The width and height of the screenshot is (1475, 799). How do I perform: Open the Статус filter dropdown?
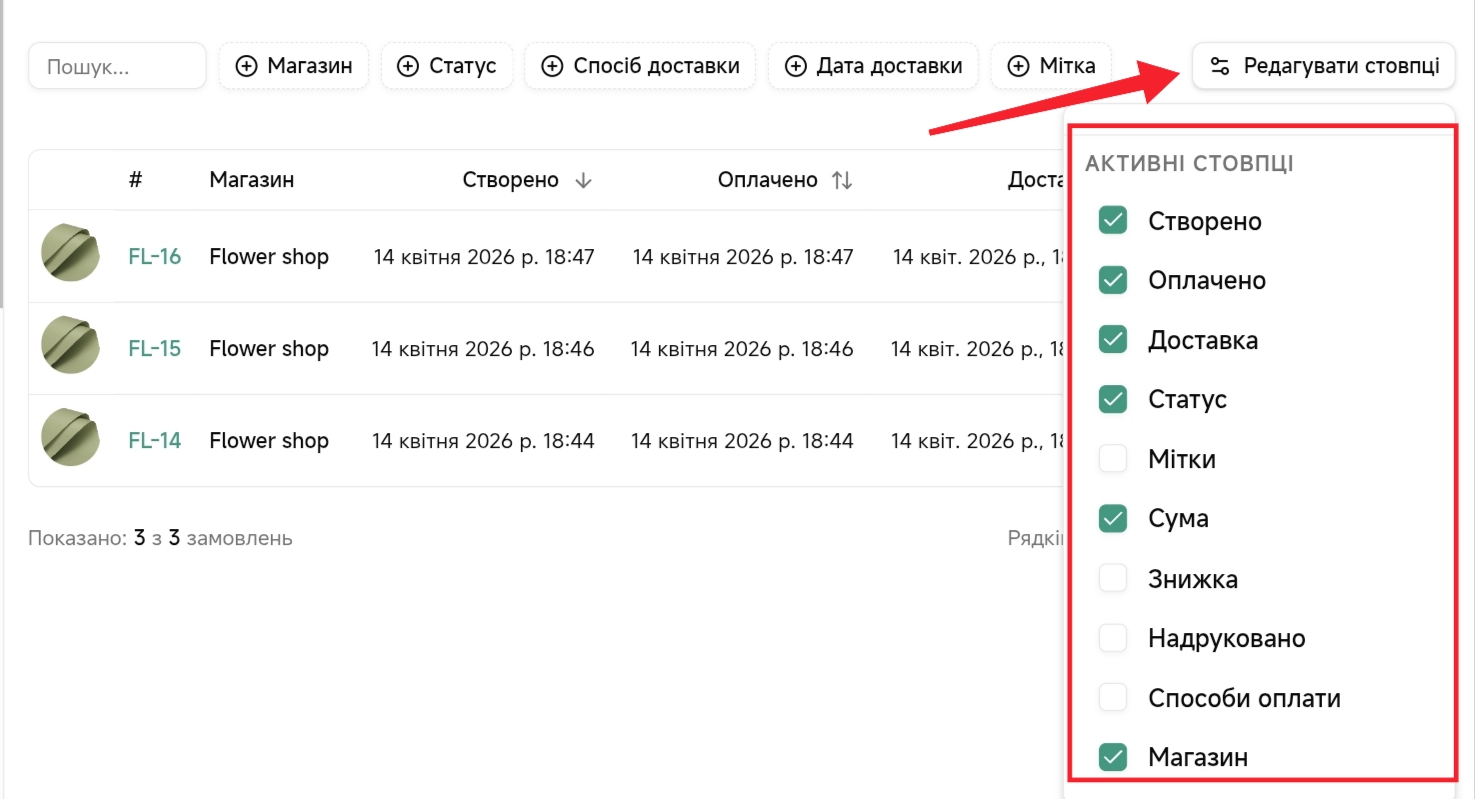pyautogui.click(x=447, y=66)
